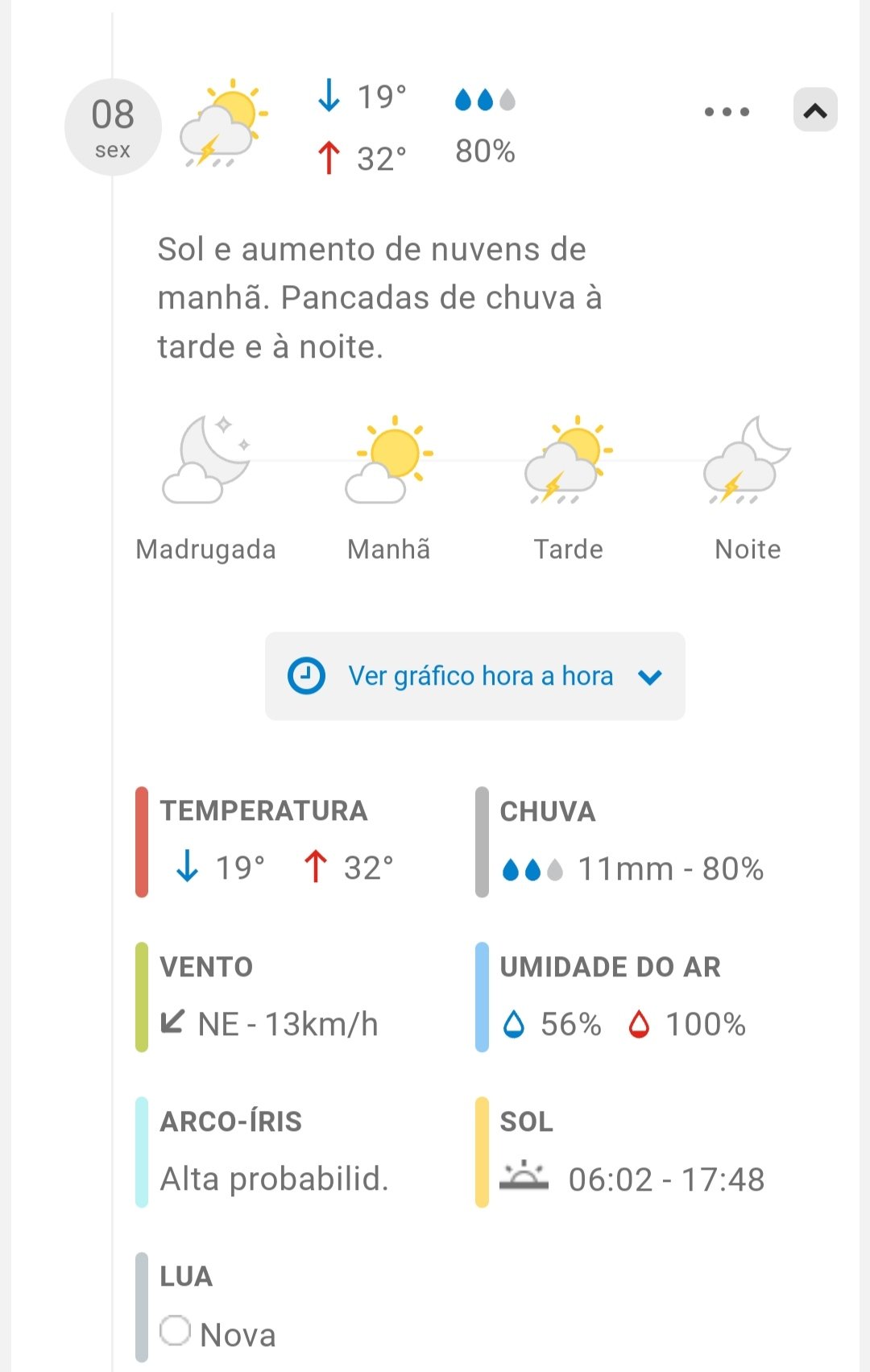Tap the red TEMPERATURA color bar
This screenshot has height=1372, width=870.
[x=142, y=842]
